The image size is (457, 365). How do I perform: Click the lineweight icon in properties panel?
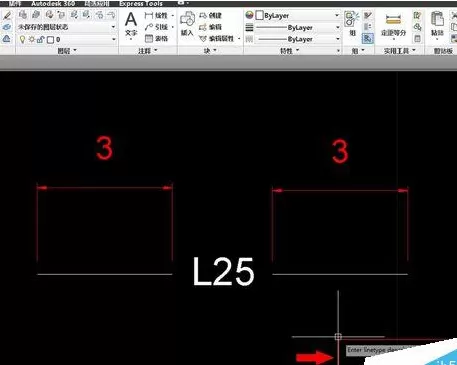pos(249,27)
